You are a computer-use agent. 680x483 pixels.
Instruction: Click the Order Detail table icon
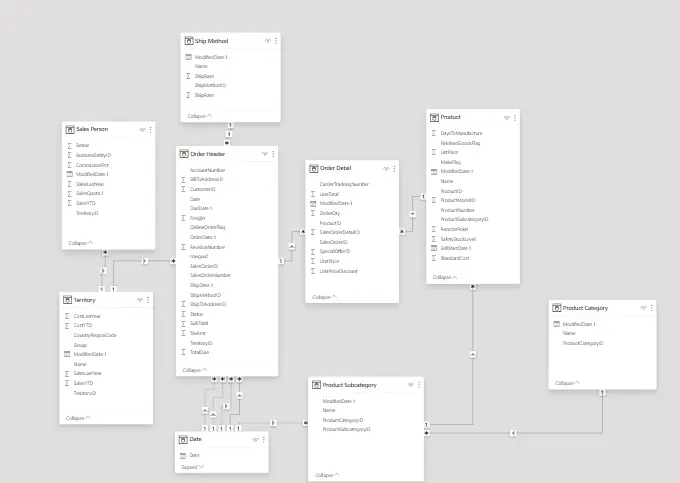(x=314, y=168)
